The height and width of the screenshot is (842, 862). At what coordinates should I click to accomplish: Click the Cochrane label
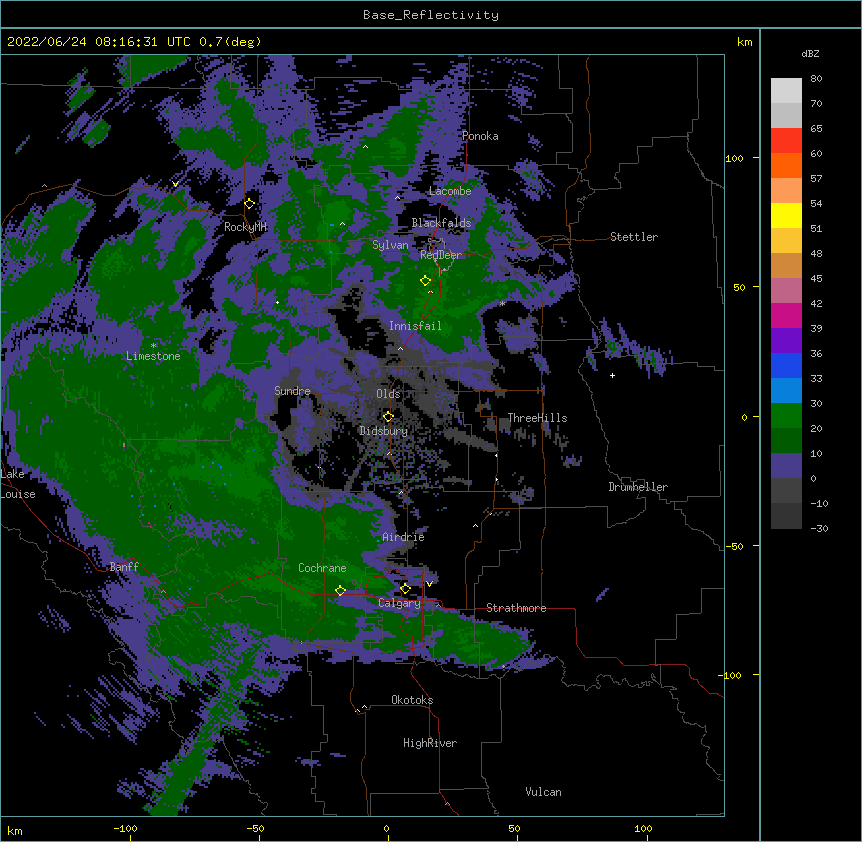(x=322, y=568)
